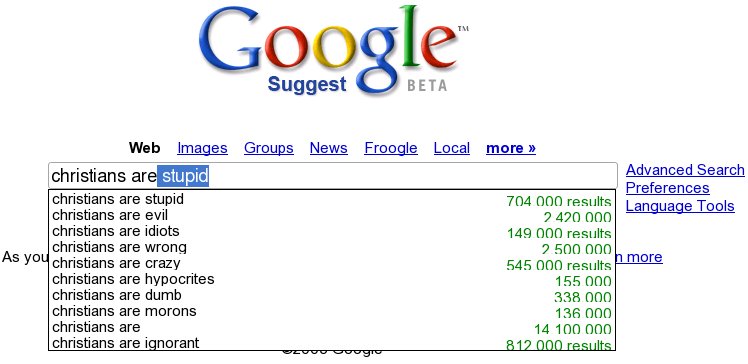Select the Web search tab
The width and height of the screenshot is (748, 364).
(x=145, y=148)
